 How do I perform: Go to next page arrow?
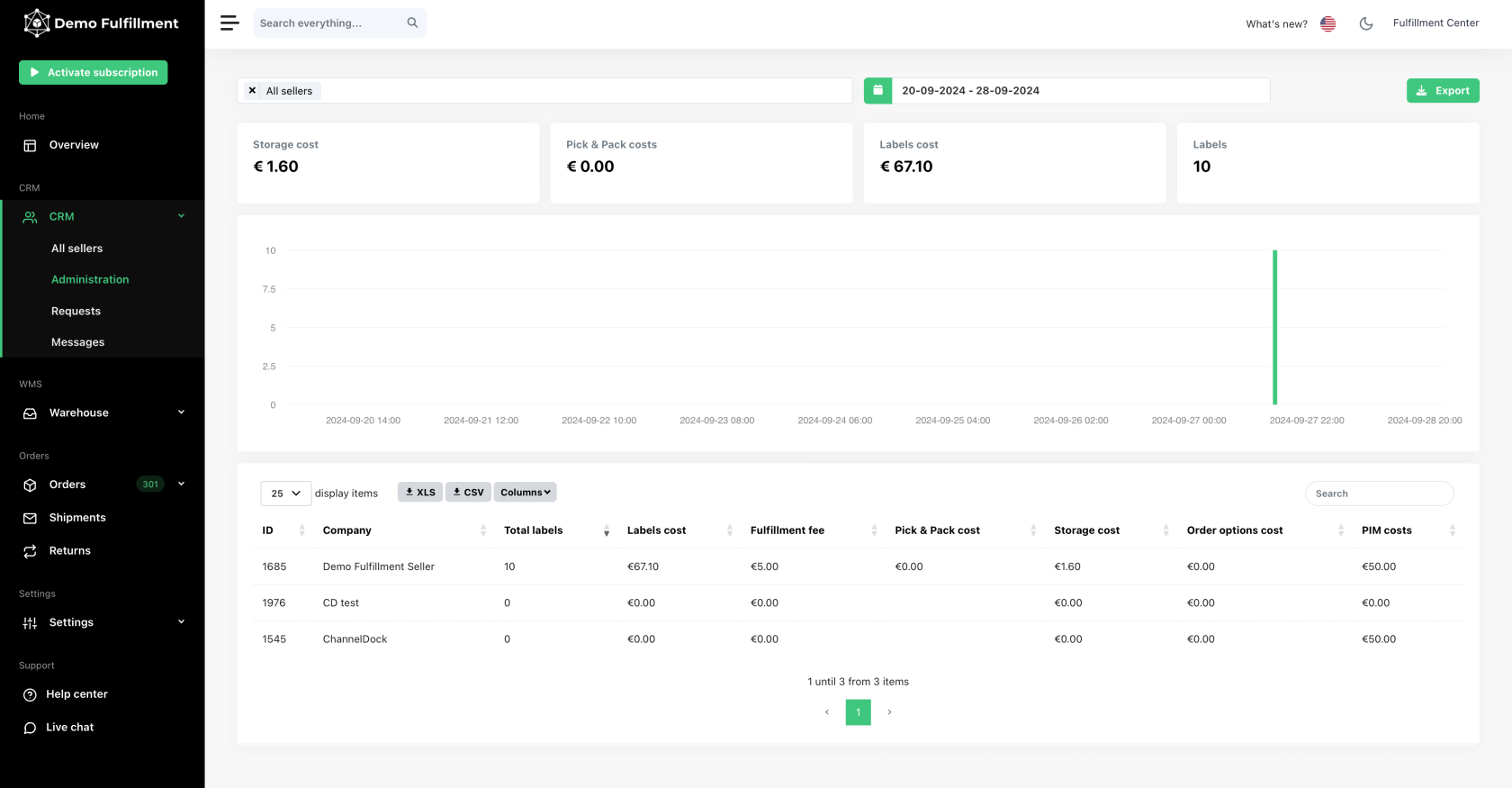tap(889, 712)
